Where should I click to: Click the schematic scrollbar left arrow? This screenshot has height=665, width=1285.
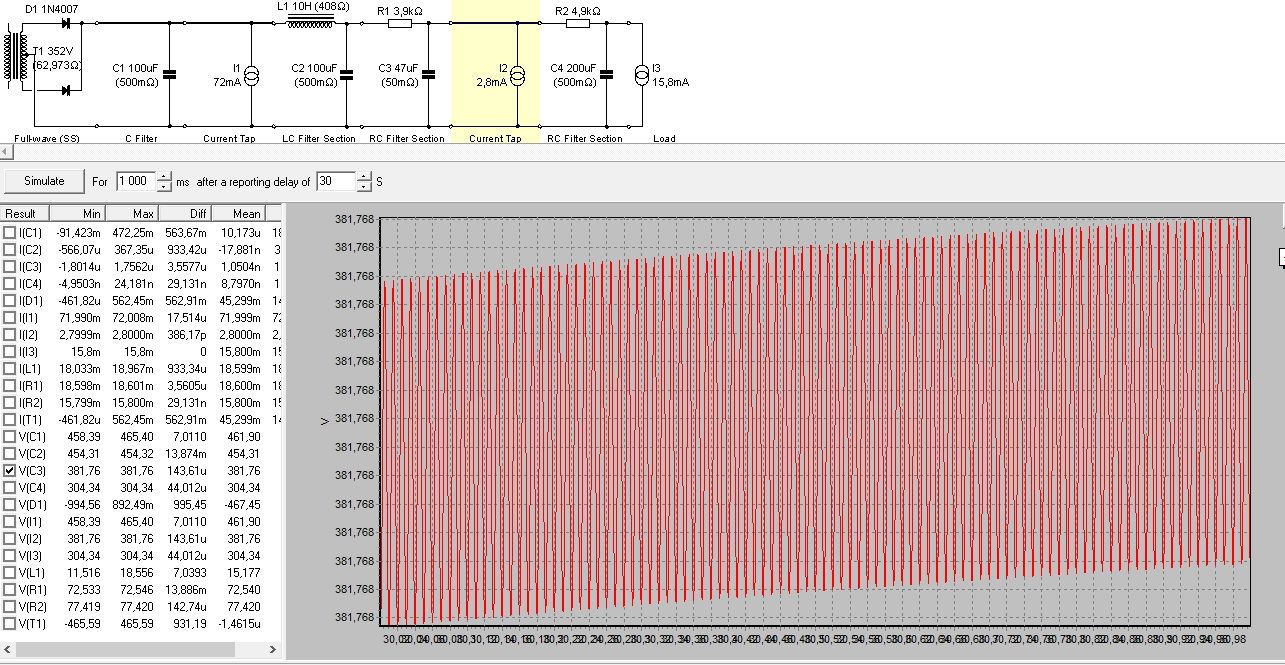pyautogui.click(x=5, y=151)
